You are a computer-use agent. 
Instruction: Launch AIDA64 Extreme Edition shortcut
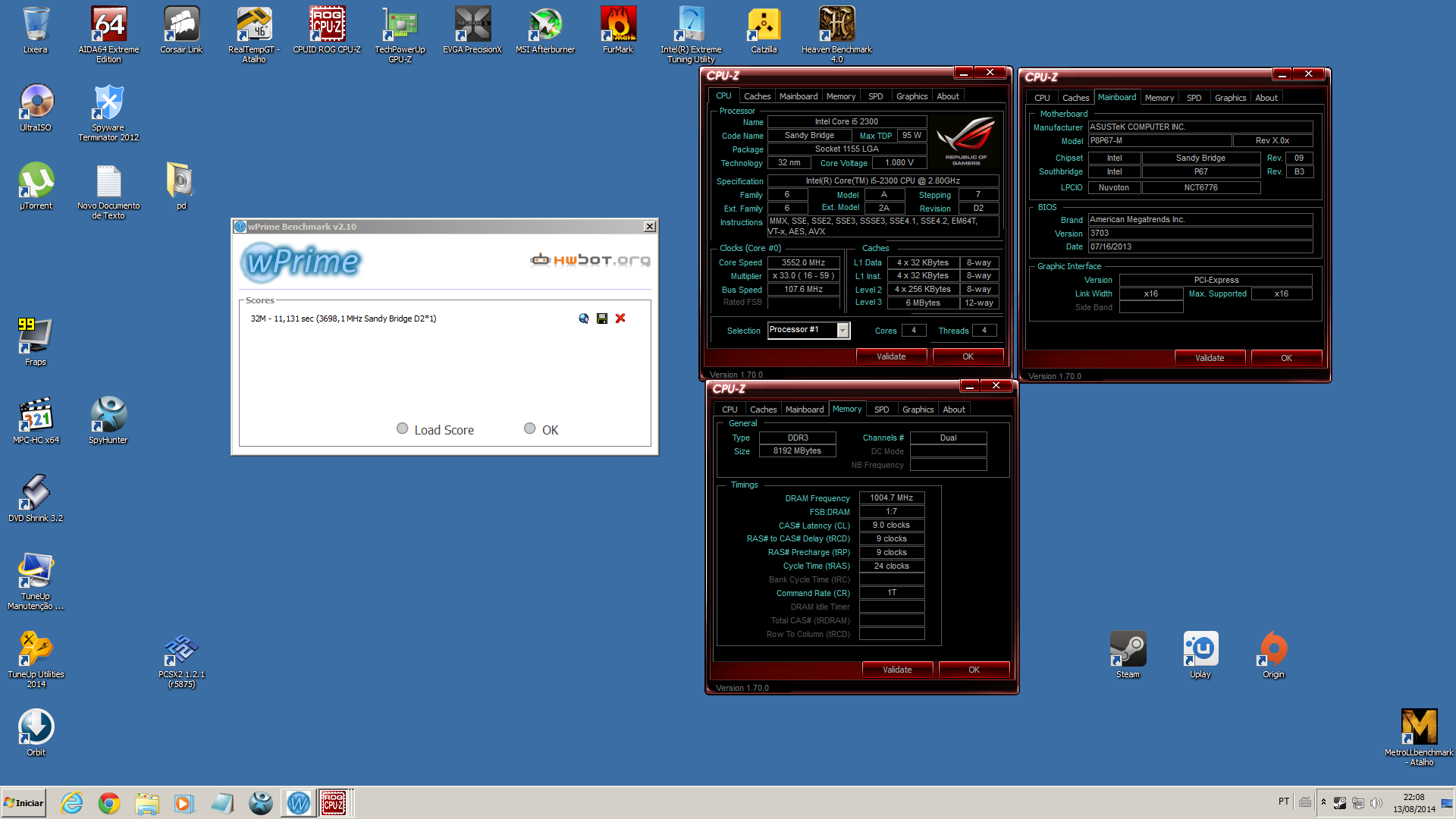point(108,34)
